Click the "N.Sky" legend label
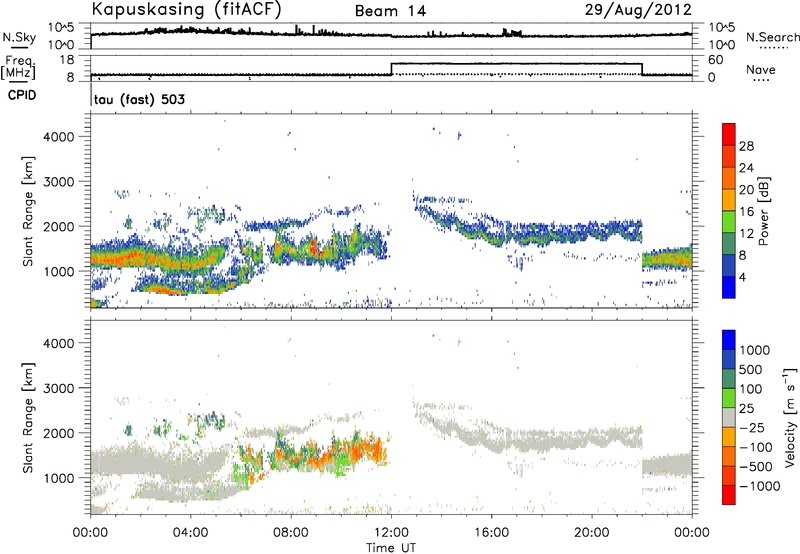Image resolution: width=800 pixels, height=554 pixels. [x=19, y=37]
